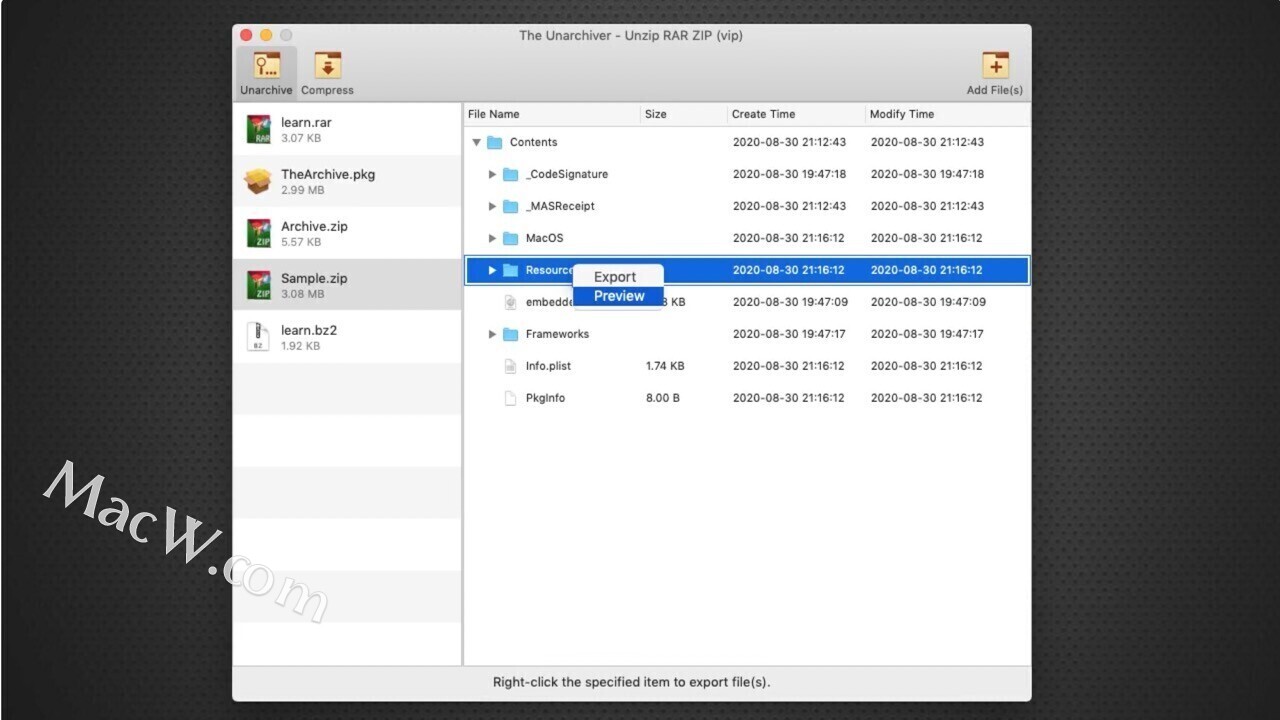Click the Contents row label
The width and height of the screenshot is (1280, 720).
click(x=534, y=142)
